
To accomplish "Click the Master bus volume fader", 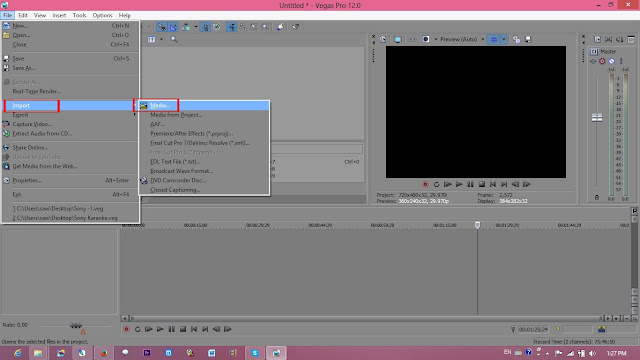I will 597,118.
